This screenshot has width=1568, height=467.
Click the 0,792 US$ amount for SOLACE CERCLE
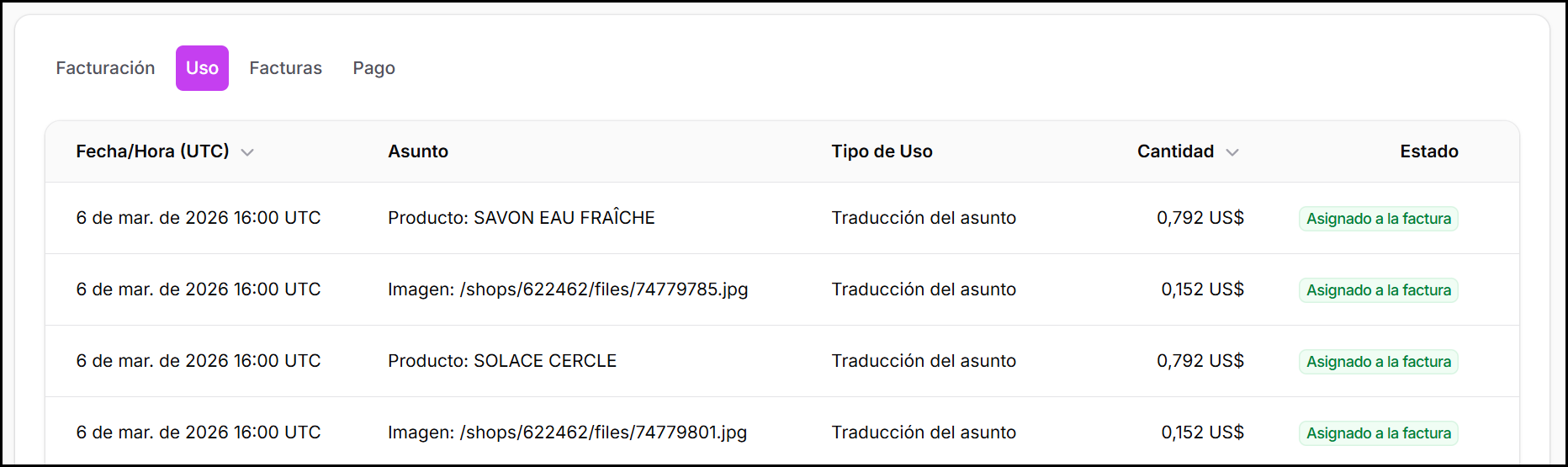[x=1200, y=361]
